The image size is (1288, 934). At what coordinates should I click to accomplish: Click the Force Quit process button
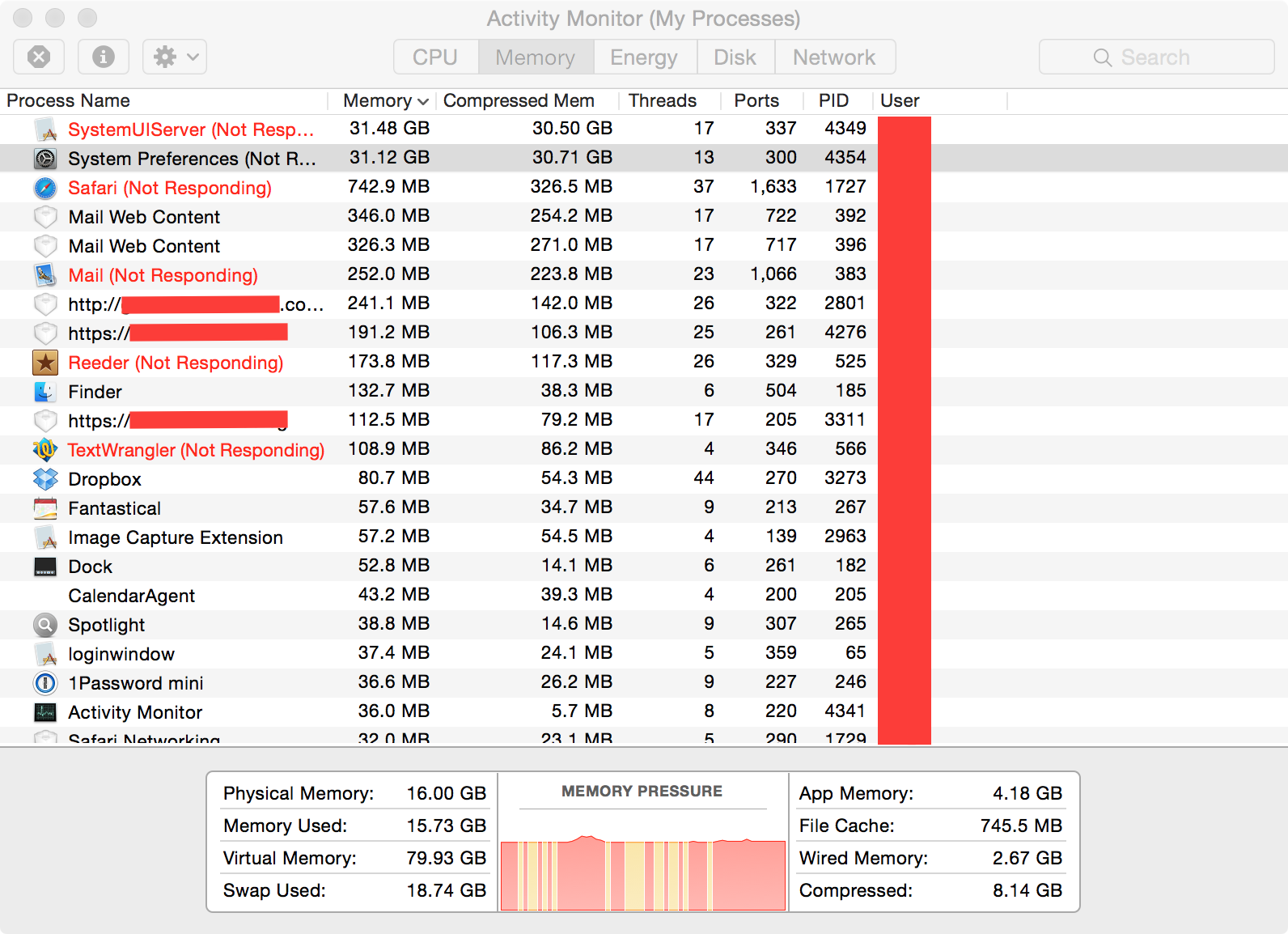(39, 57)
